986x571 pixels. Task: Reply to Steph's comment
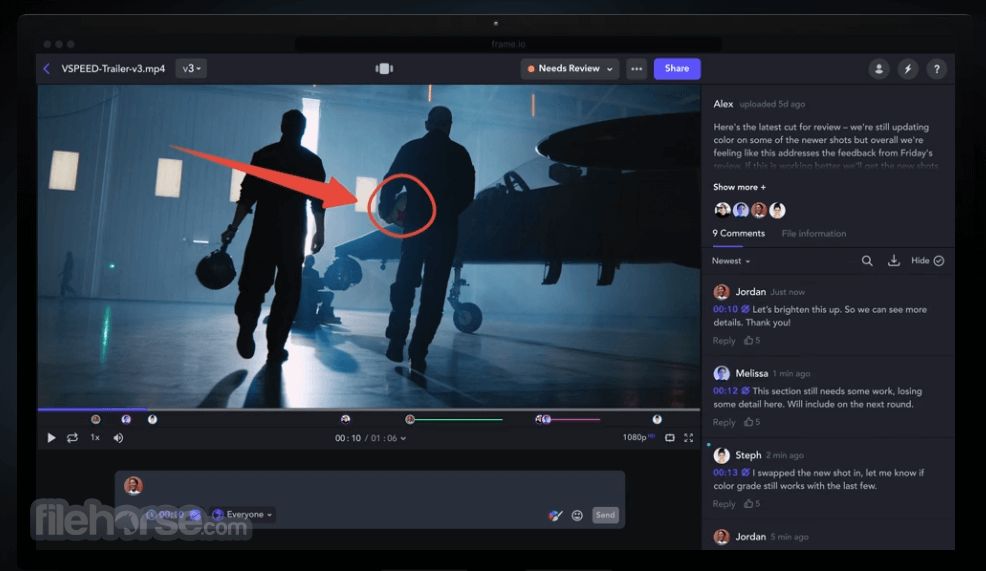click(x=724, y=504)
